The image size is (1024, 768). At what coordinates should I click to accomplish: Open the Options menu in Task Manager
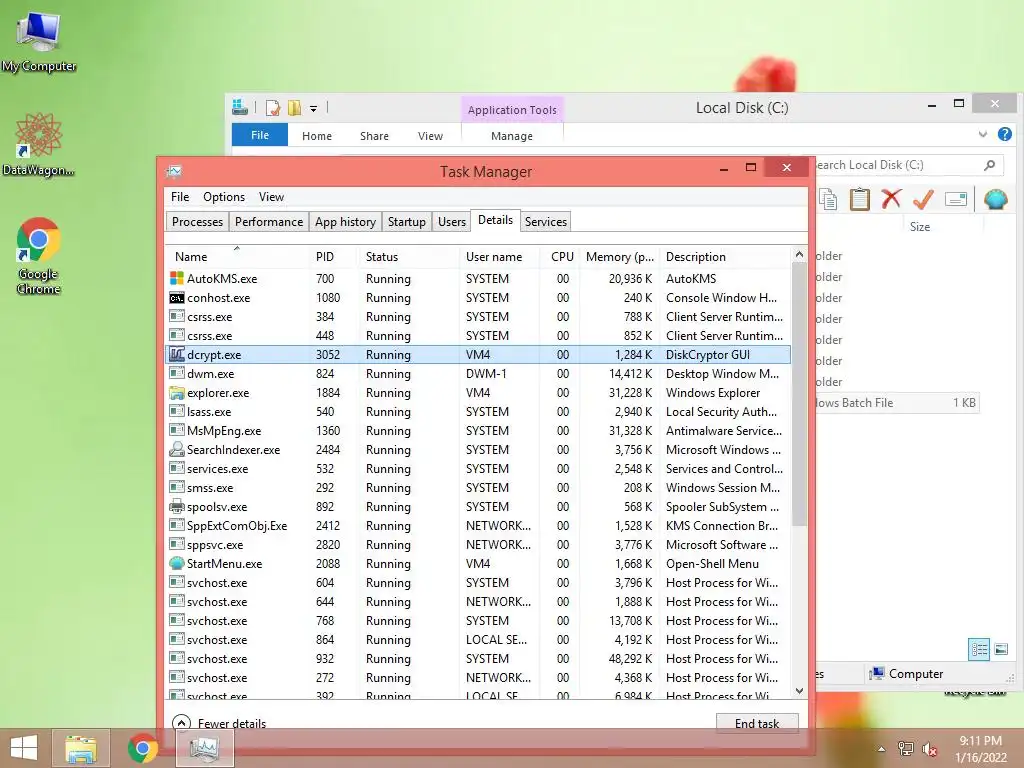[x=223, y=197]
